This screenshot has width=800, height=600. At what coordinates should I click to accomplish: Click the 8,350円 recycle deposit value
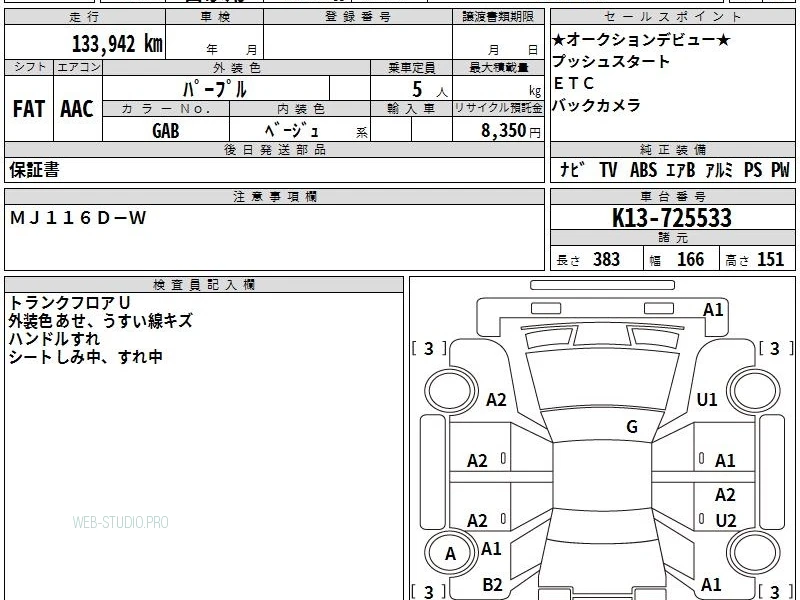[x=511, y=131]
